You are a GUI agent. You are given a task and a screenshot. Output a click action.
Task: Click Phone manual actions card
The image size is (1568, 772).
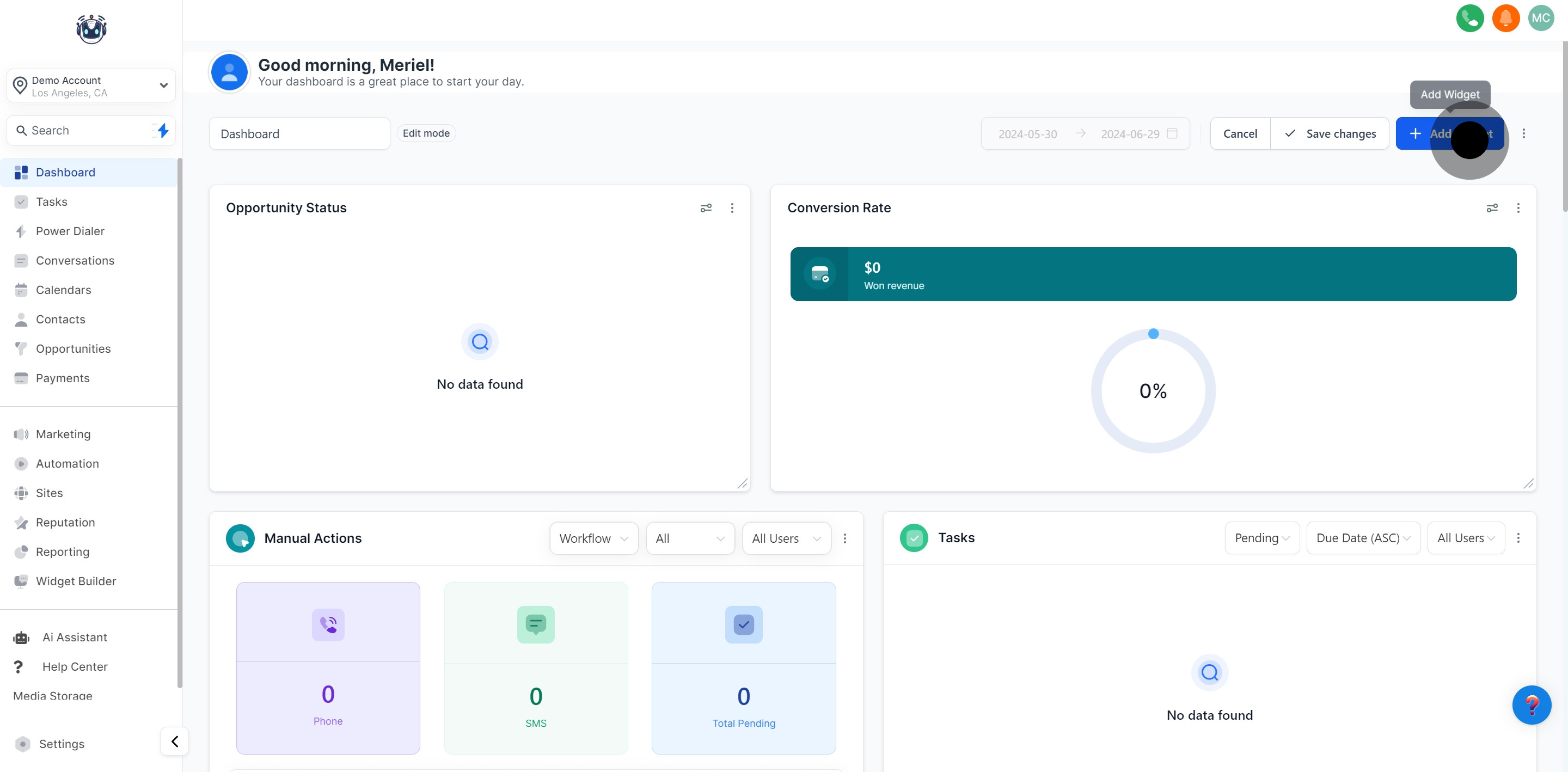coord(327,667)
